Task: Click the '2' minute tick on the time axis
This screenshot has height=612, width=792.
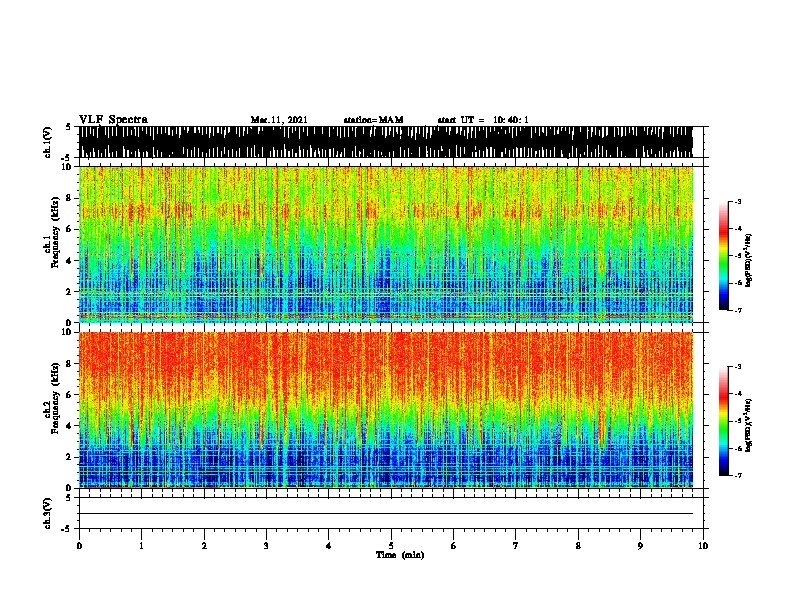Action: click(204, 546)
